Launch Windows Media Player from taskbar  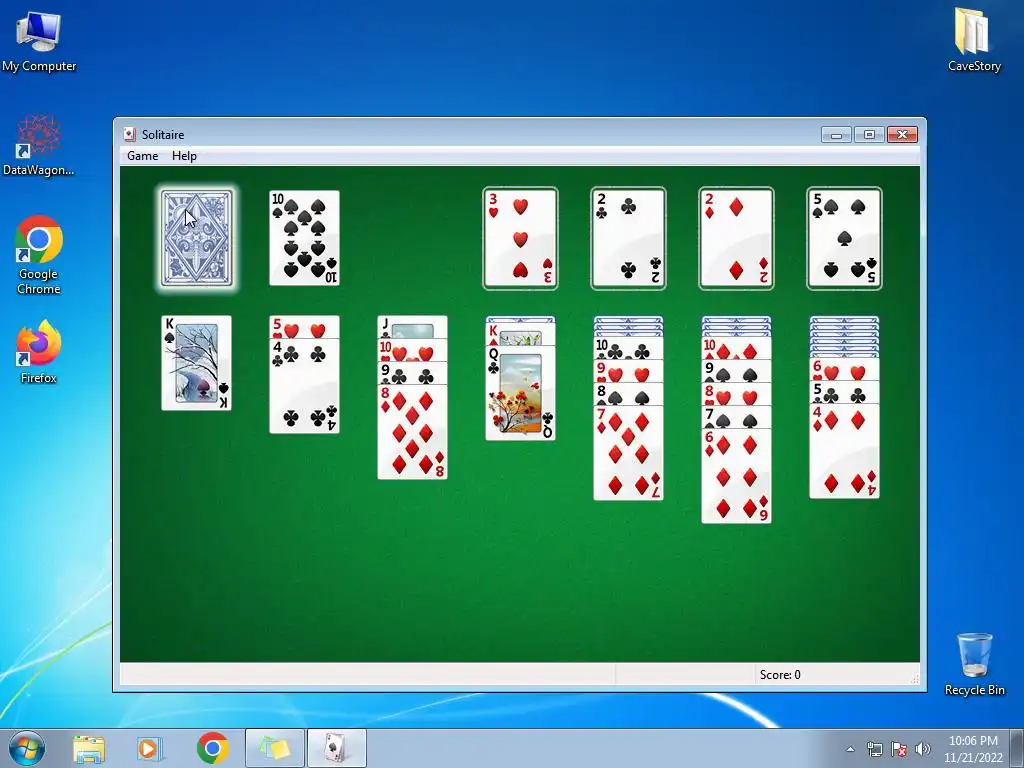point(150,748)
